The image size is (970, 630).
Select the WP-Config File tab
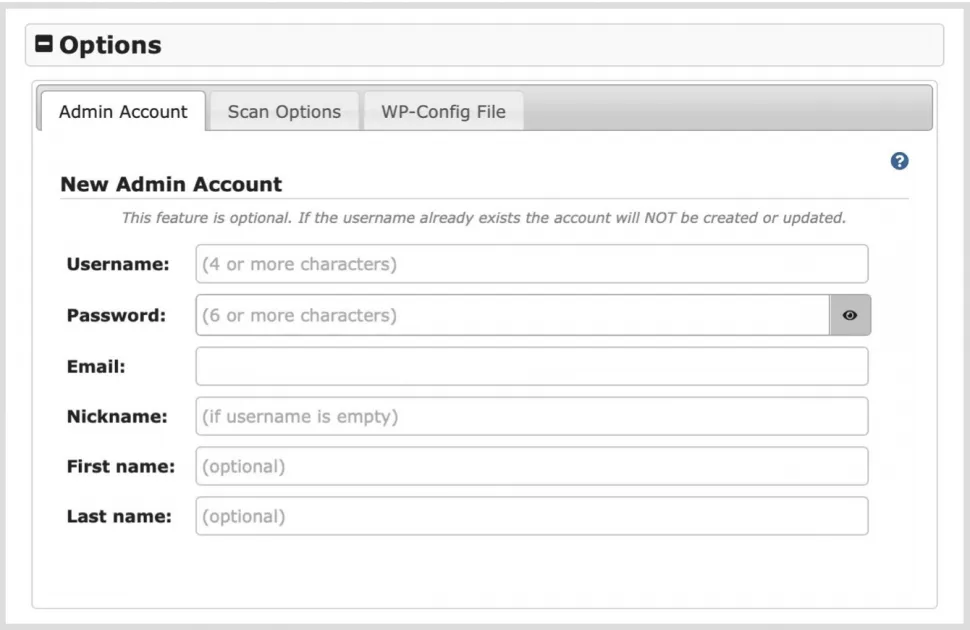coord(443,112)
